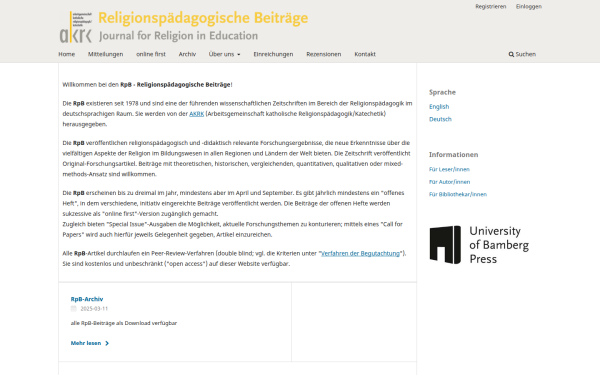Open the Kontakt page

tap(365, 54)
